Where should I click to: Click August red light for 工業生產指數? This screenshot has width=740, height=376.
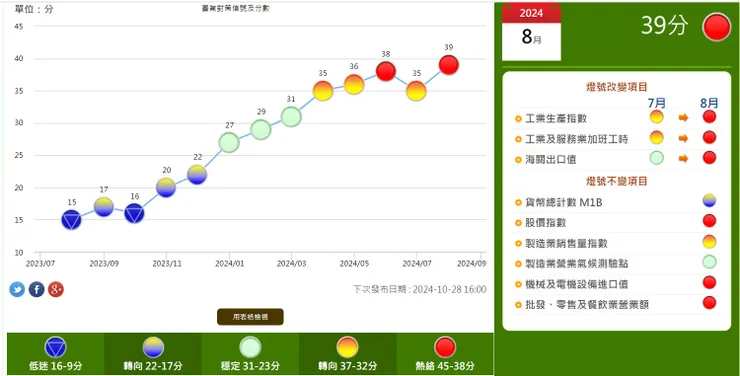pos(709,117)
